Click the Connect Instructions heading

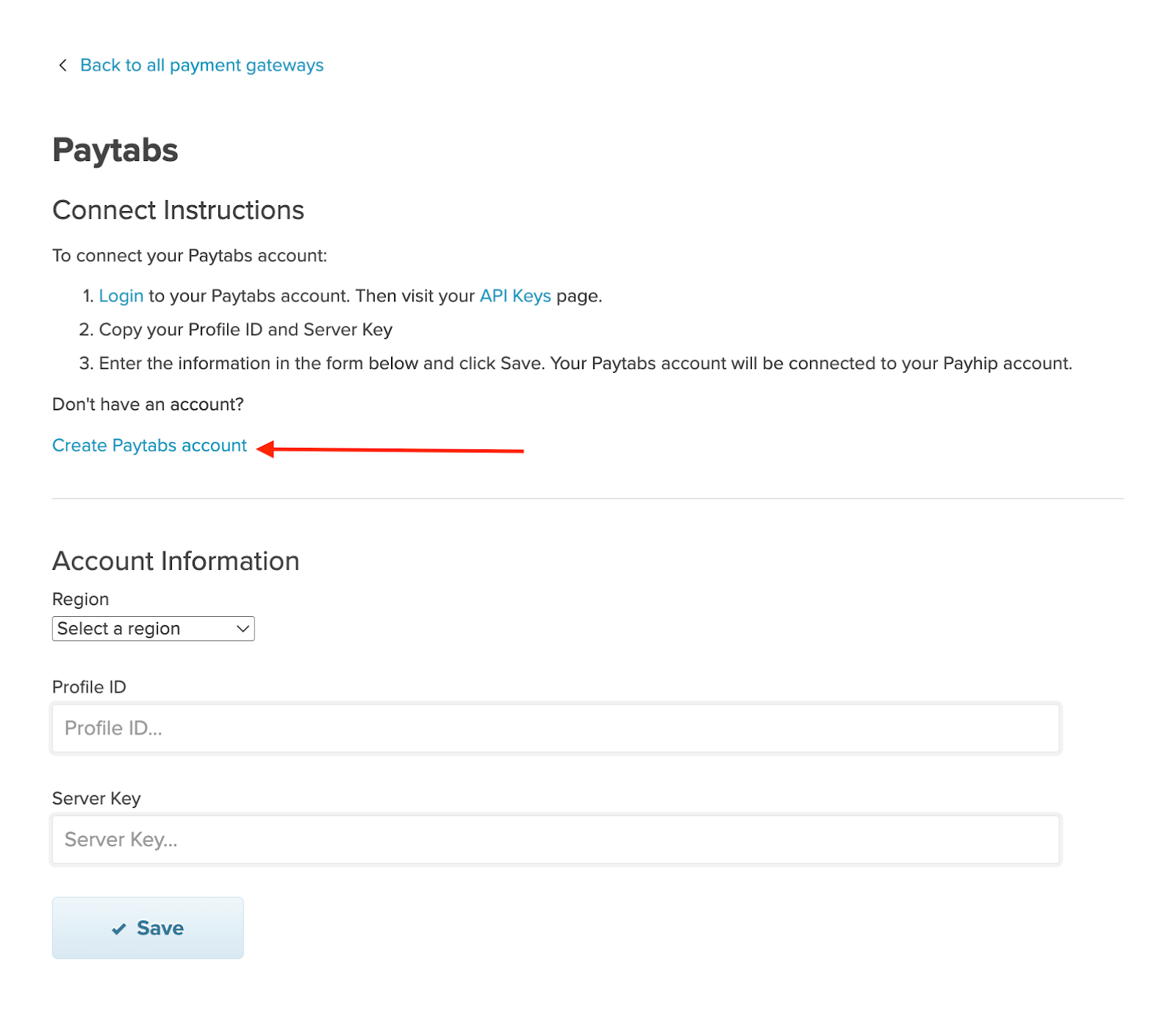tap(179, 210)
